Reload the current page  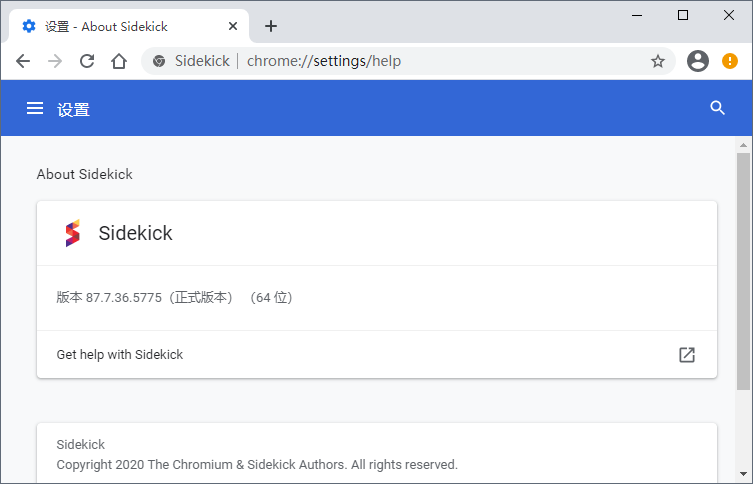87,61
